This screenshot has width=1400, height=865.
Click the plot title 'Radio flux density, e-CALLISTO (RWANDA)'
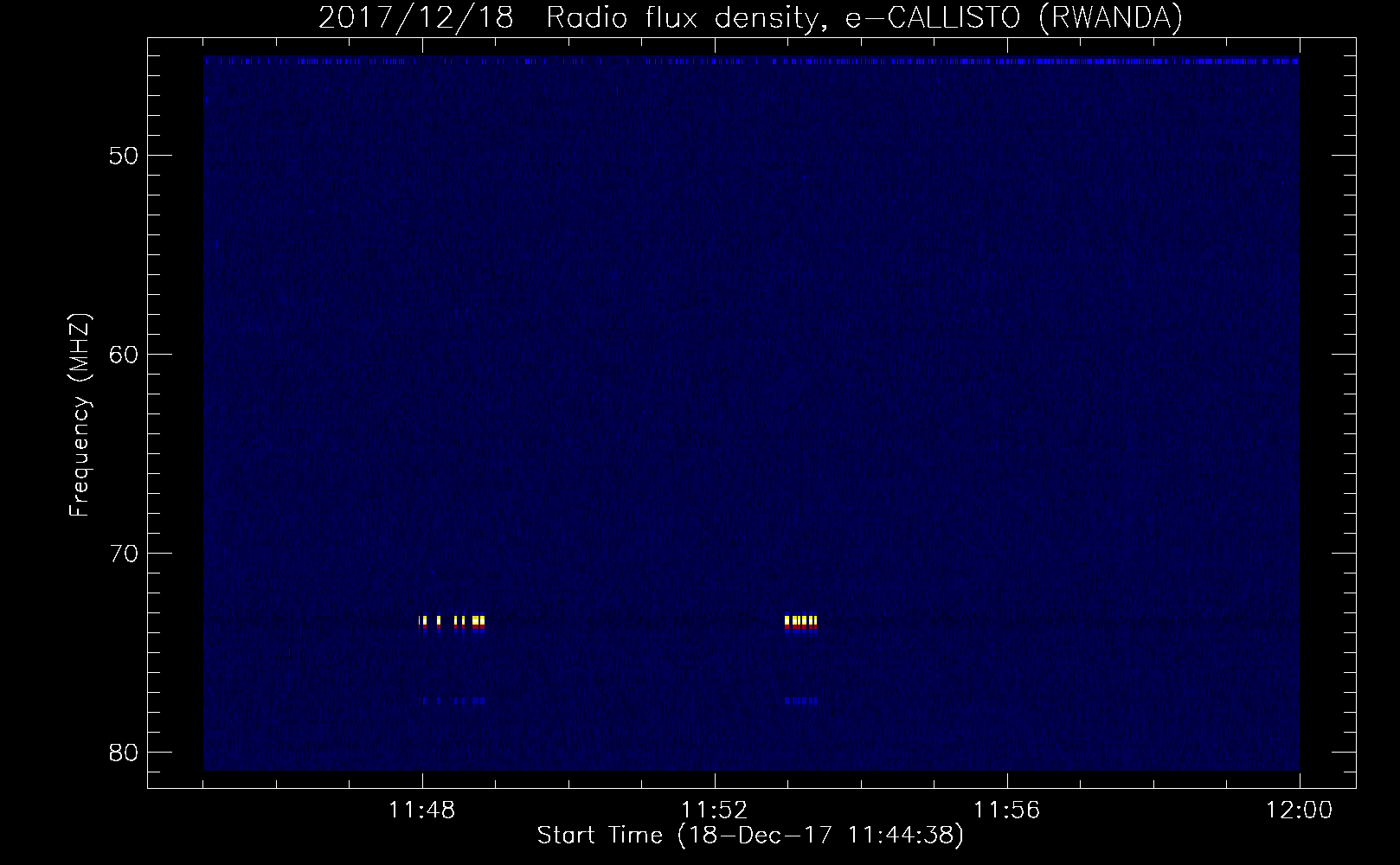[x=864, y=18]
